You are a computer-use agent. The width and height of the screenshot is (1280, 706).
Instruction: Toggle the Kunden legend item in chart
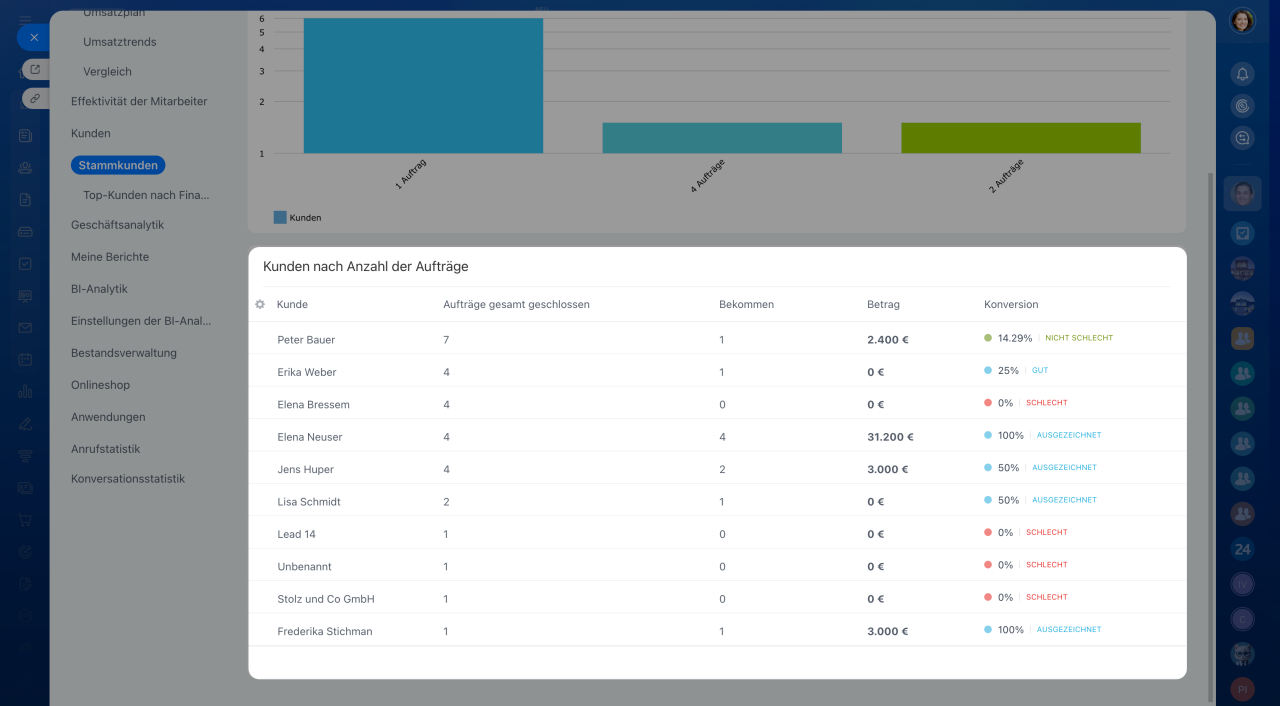[x=297, y=217]
